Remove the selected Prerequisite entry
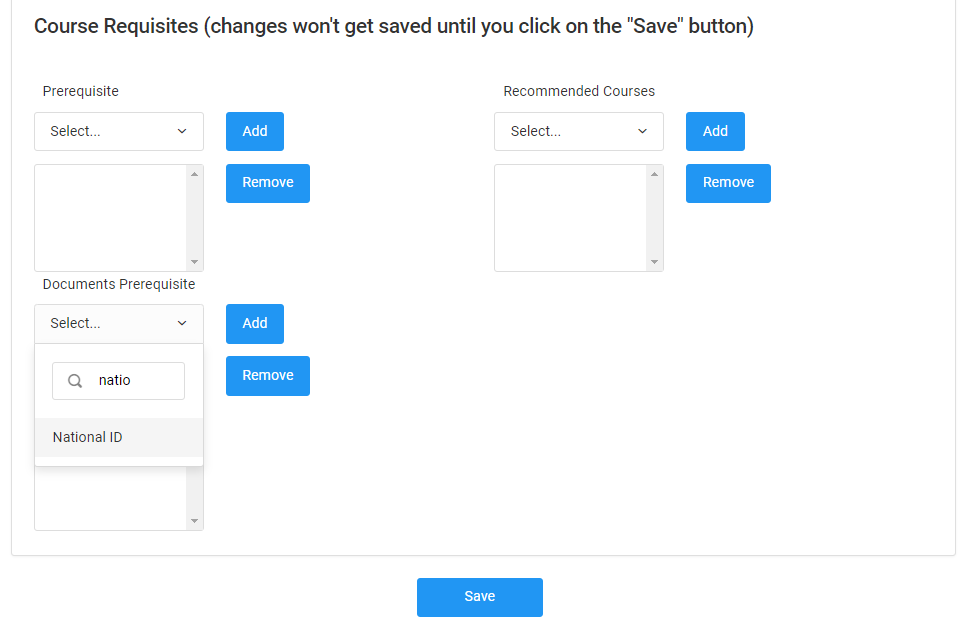The image size is (968, 622). click(268, 183)
